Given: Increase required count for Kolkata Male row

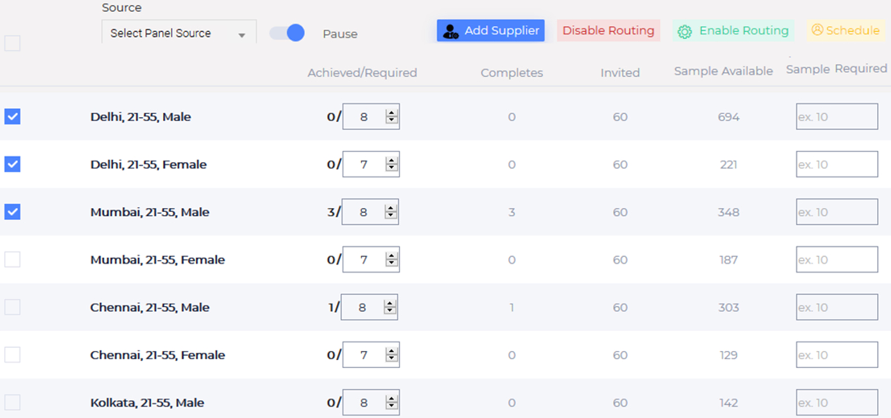Looking at the screenshot, I should point(391,398).
